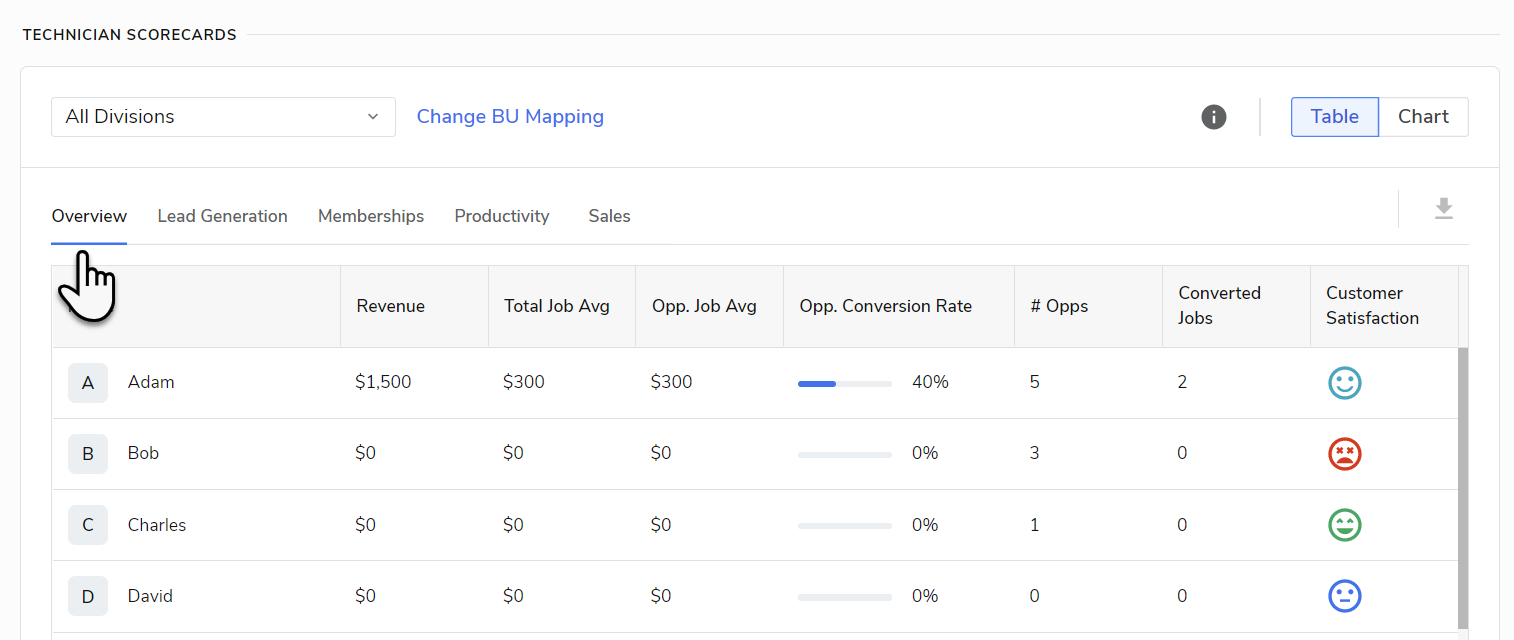Sort by the Revenue column header
1514x640 pixels.
[391, 306]
